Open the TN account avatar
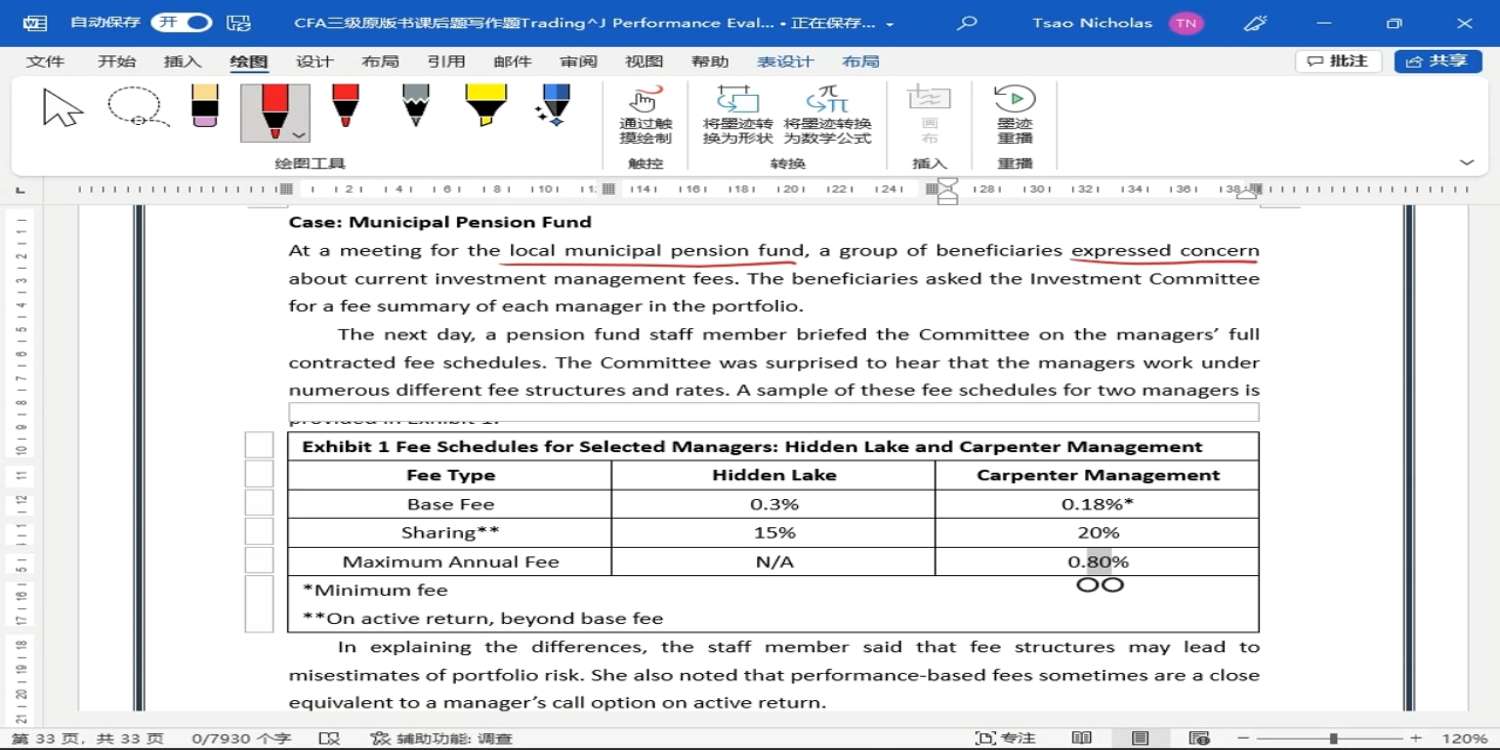The image size is (1500, 750). click(1186, 23)
